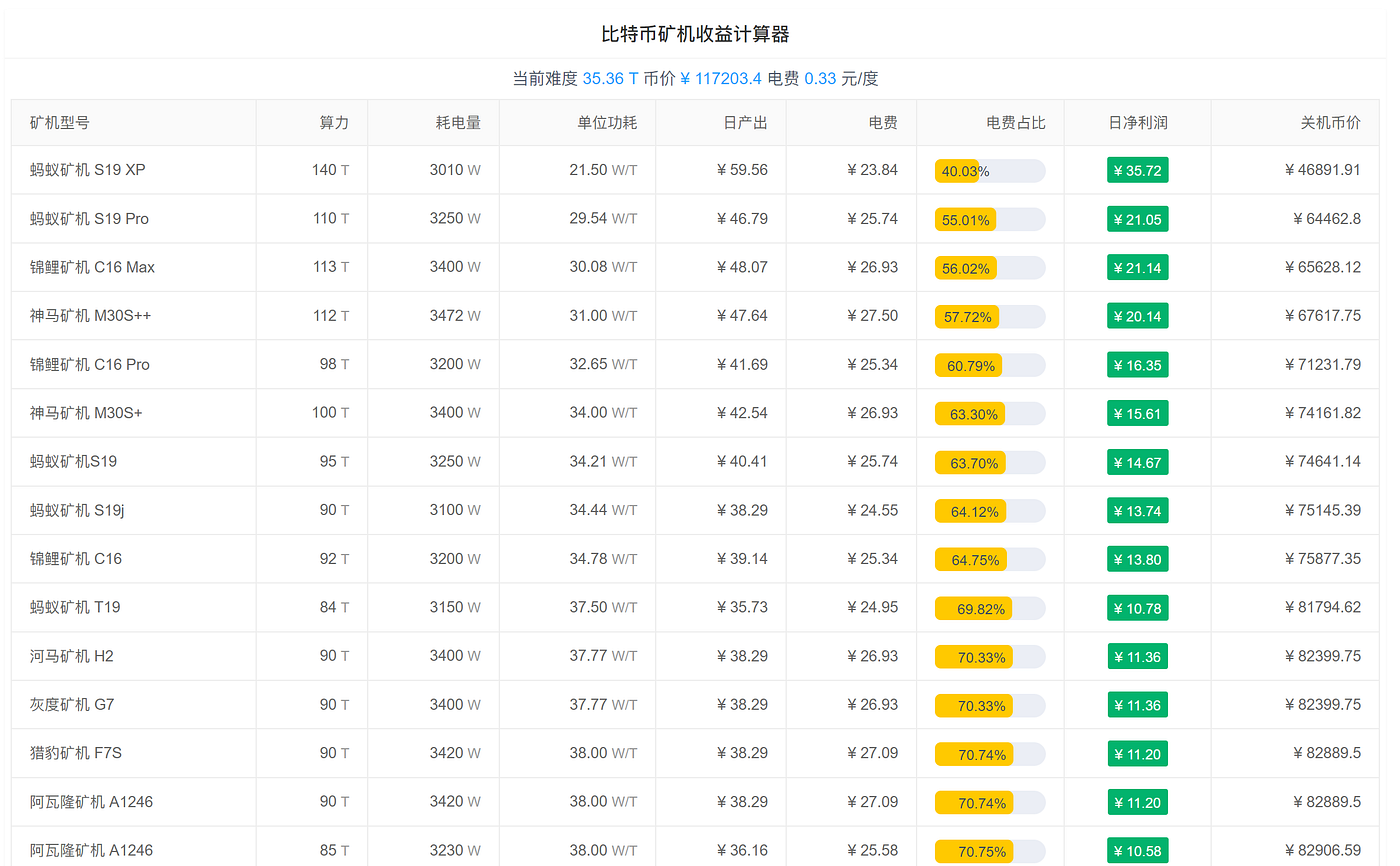The width and height of the screenshot is (1400, 866).
Task: Click the page title 比特币矿机收益计算器
Action: (695, 34)
